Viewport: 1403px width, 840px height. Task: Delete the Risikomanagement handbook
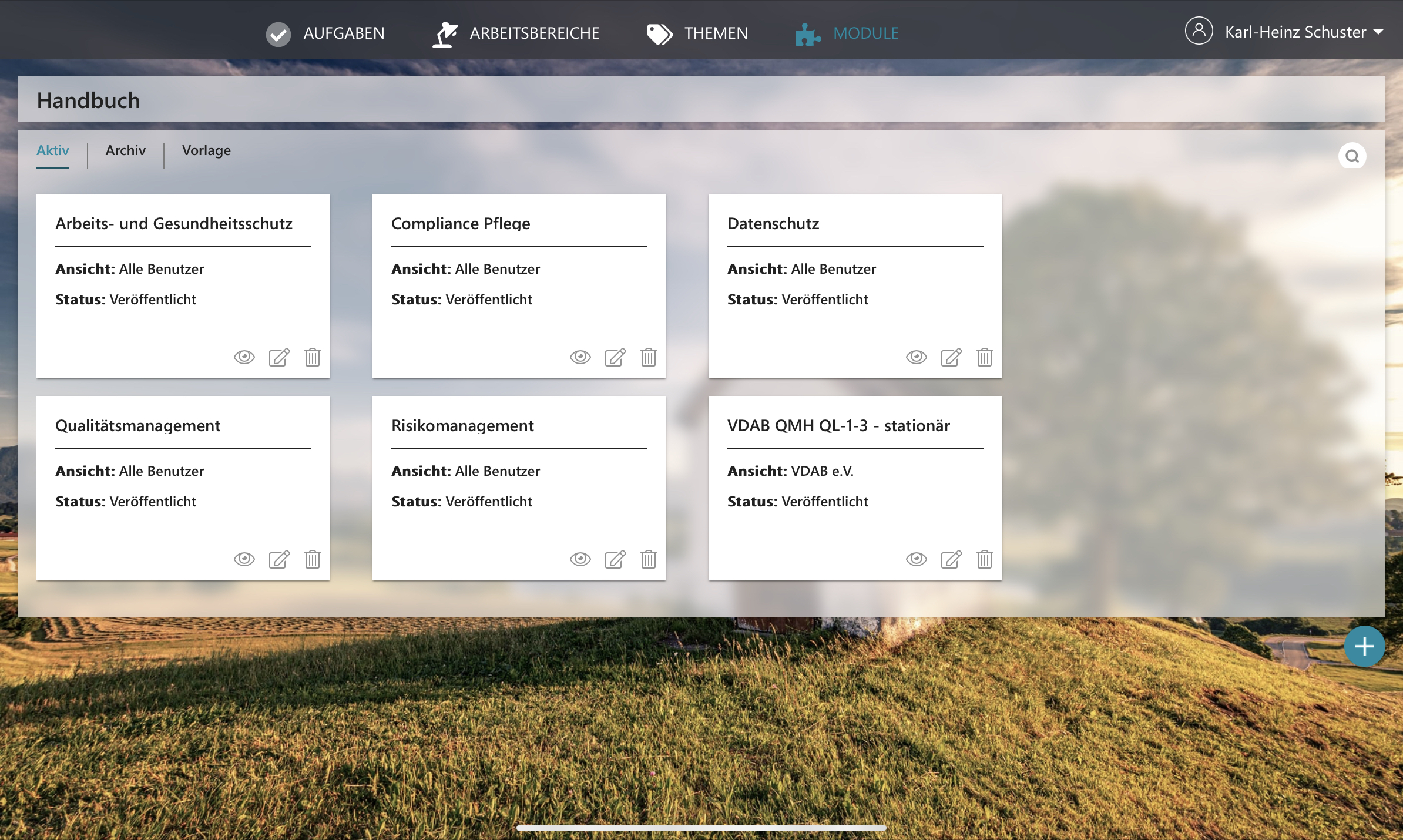pos(648,559)
